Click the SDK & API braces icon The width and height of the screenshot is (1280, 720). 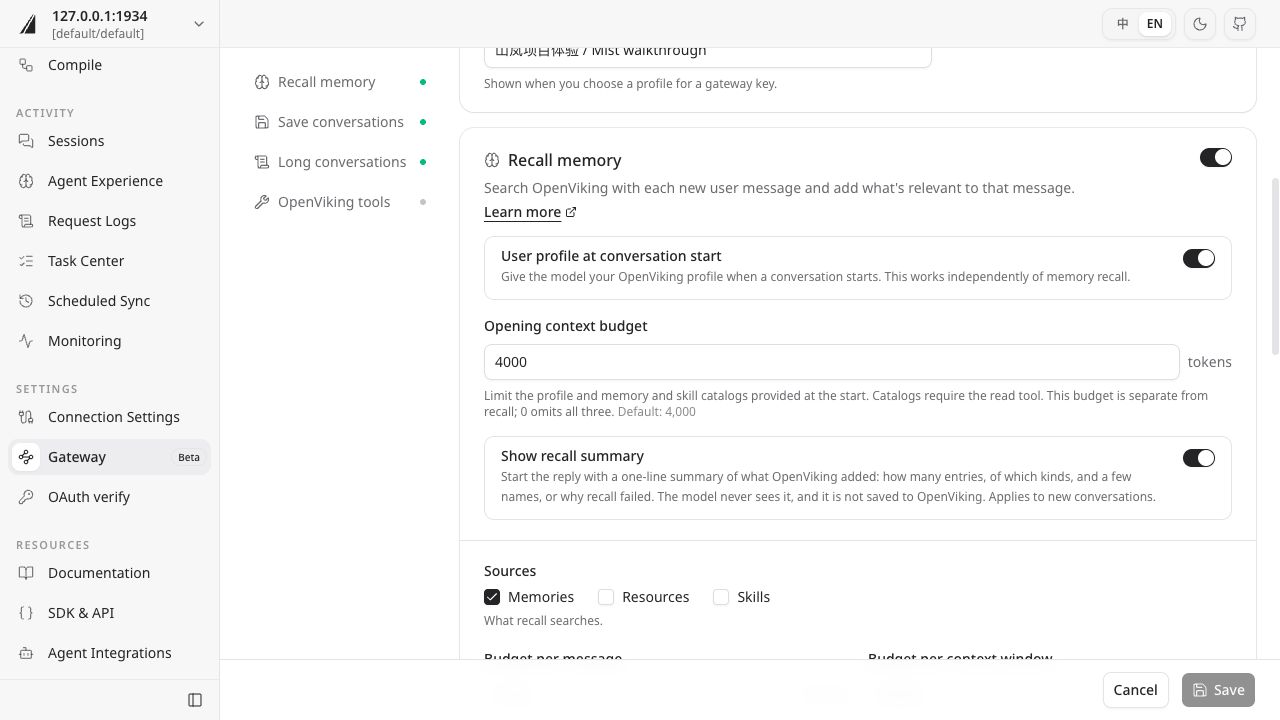pos(27,613)
